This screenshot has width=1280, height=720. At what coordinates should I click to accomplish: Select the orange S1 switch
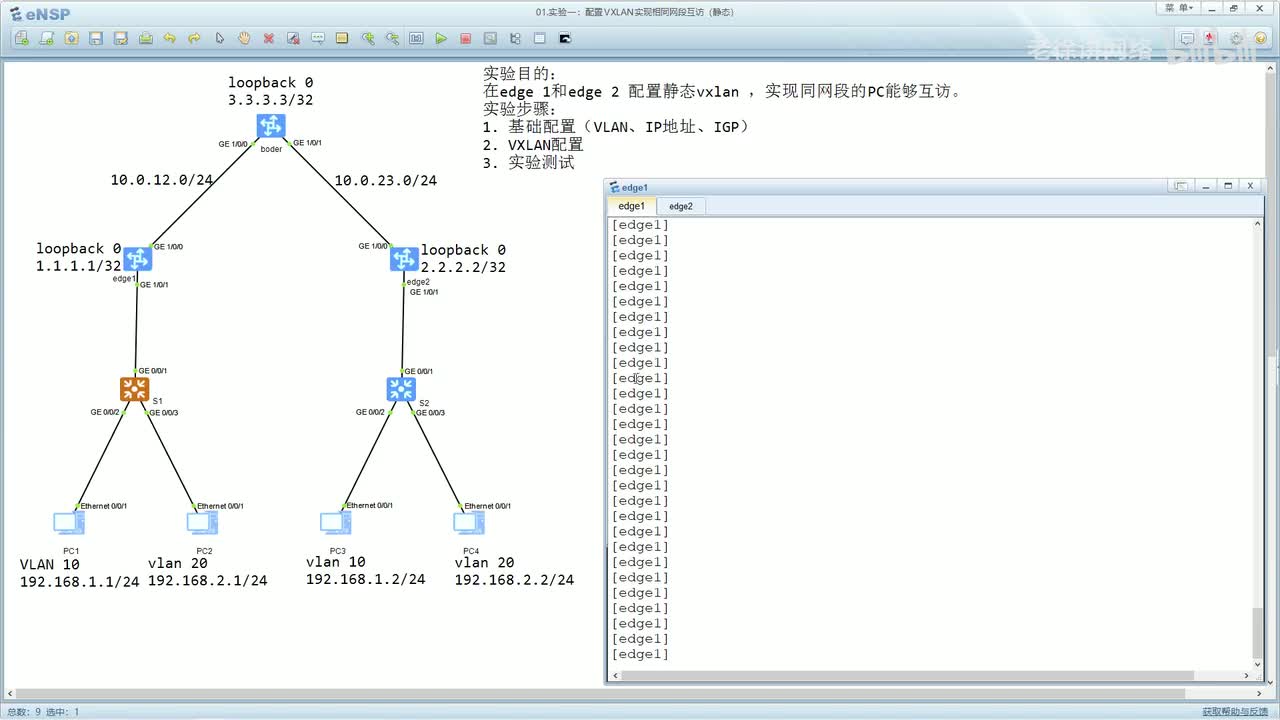(134, 389)
